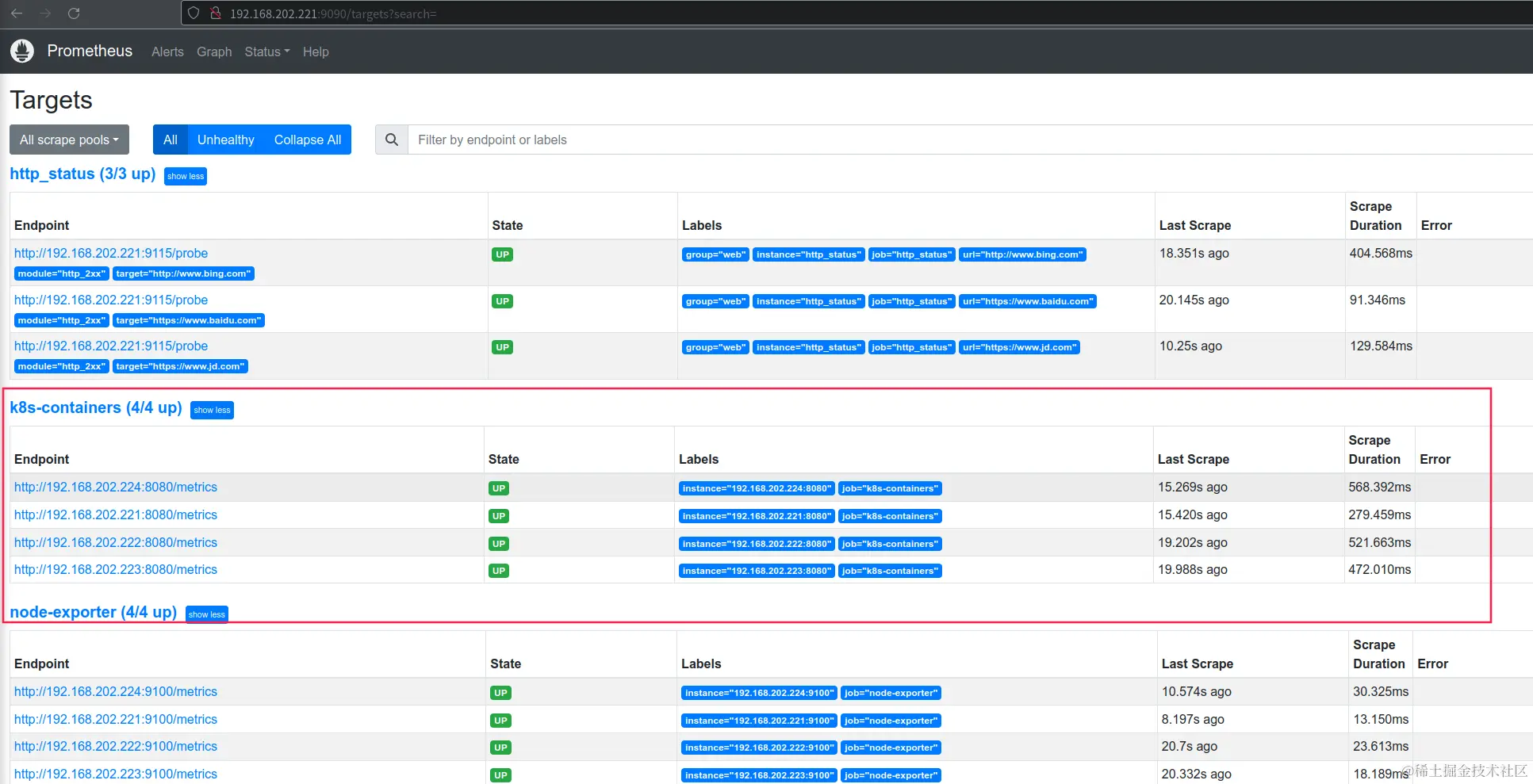Click the instance="192.168.202.224:8080" label badge
The height and width of the screenshot is (784, 1533).
click(757, 488)
